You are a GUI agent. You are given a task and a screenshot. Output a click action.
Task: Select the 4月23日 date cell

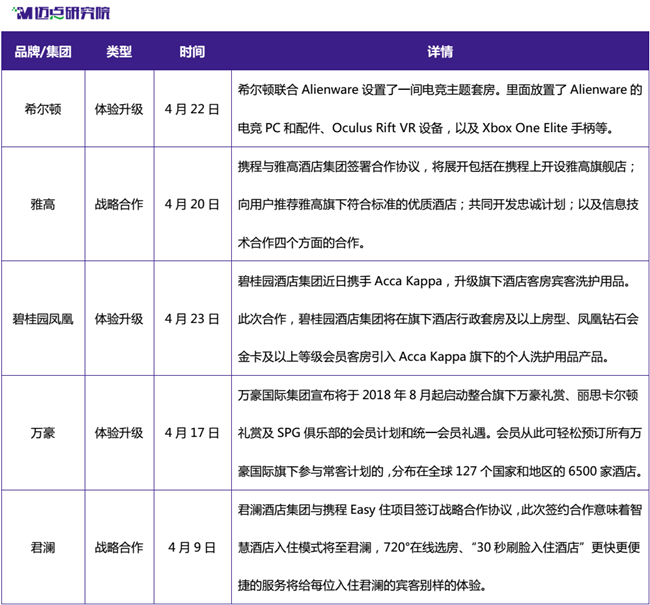(x=192, y=318)
